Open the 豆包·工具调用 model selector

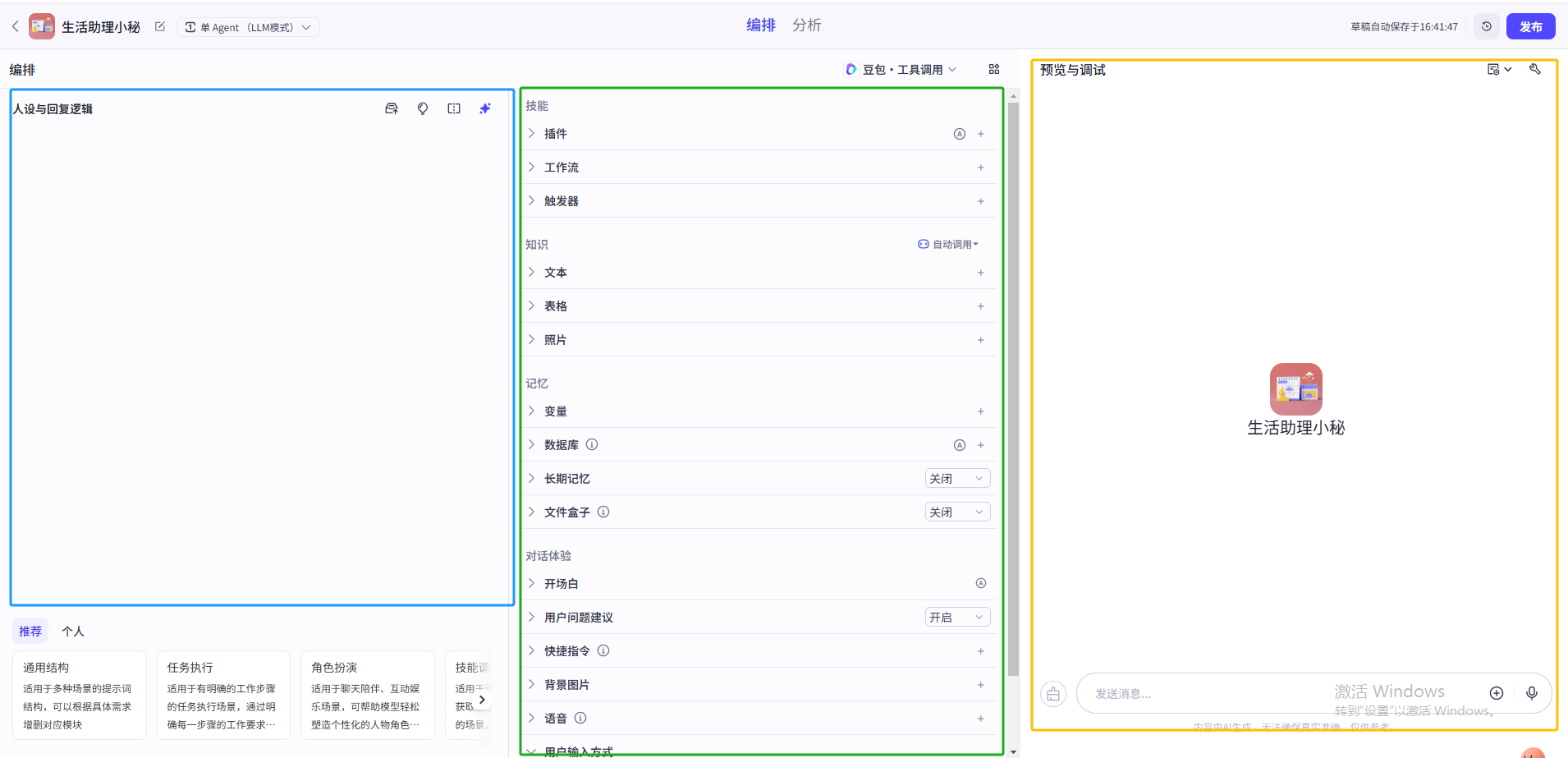(901, 70)
